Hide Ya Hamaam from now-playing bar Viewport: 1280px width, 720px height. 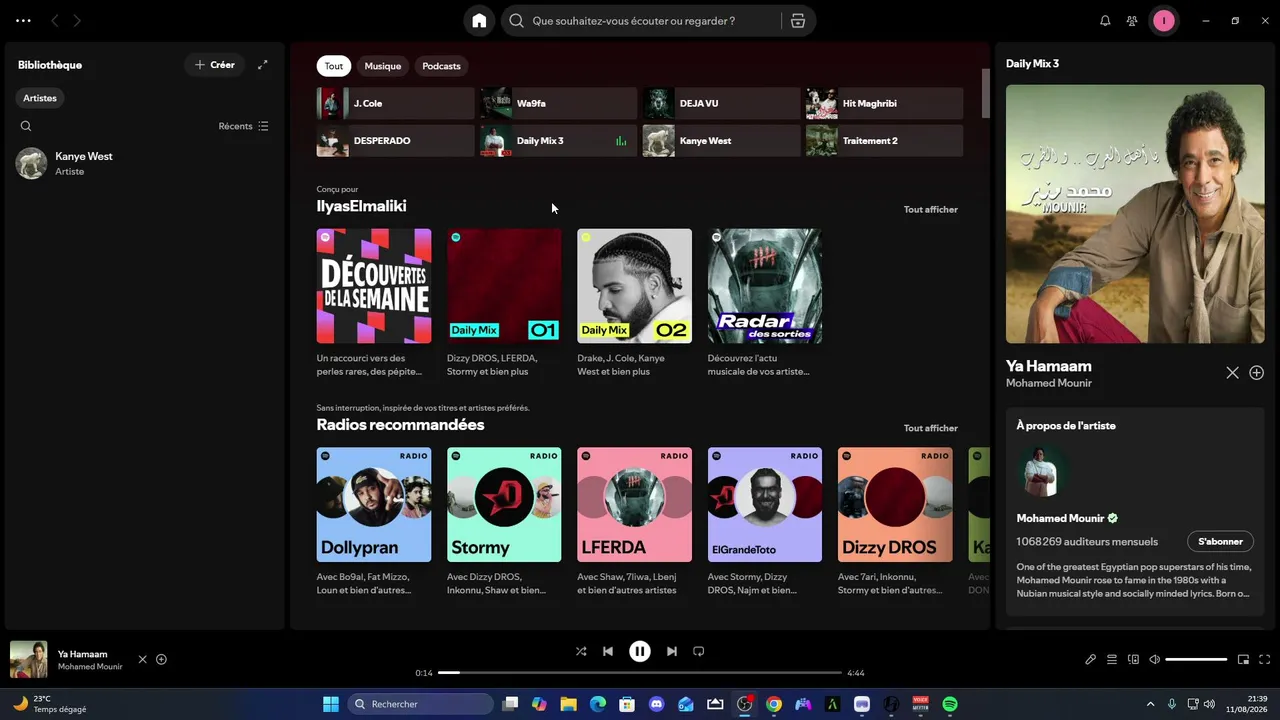click(142, 660)
